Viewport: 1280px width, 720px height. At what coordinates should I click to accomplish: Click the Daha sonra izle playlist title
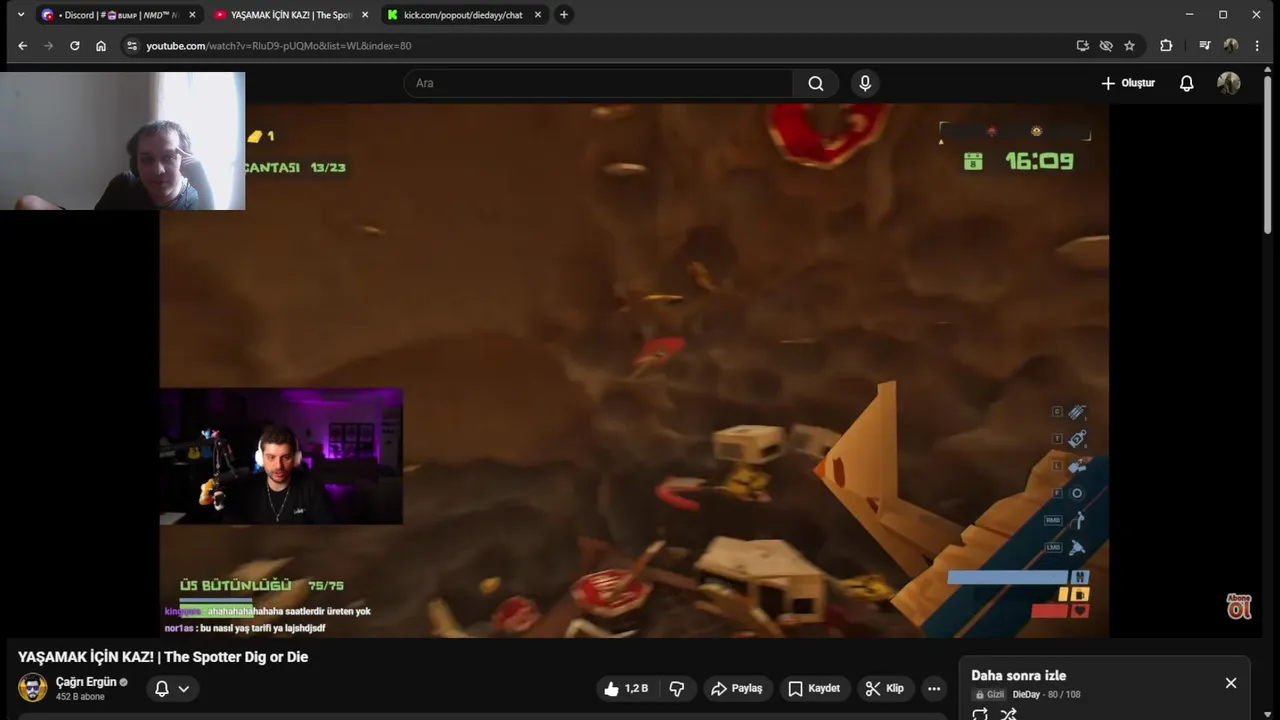tap(1018, 675)
